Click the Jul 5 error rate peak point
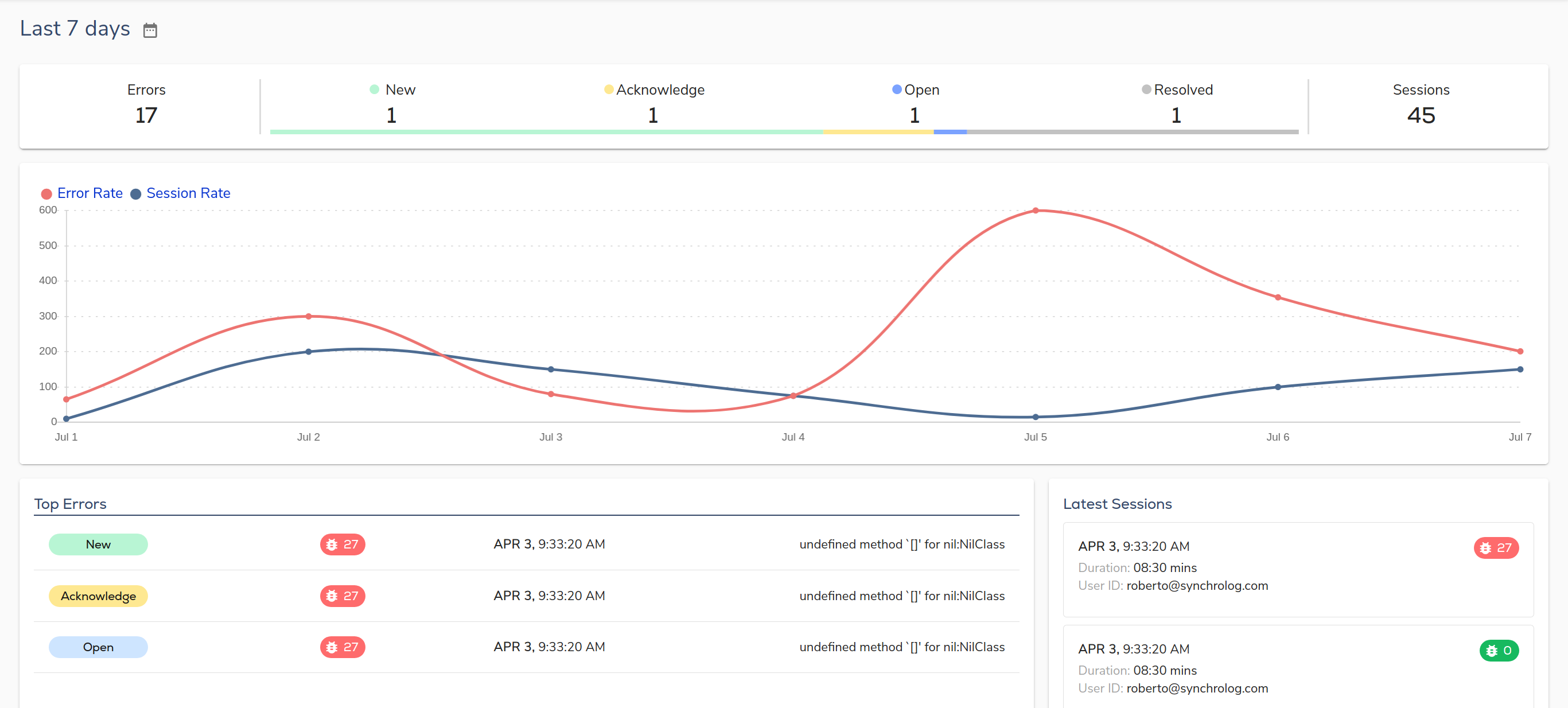The image size is (1568, 708). click(1035, 211)
